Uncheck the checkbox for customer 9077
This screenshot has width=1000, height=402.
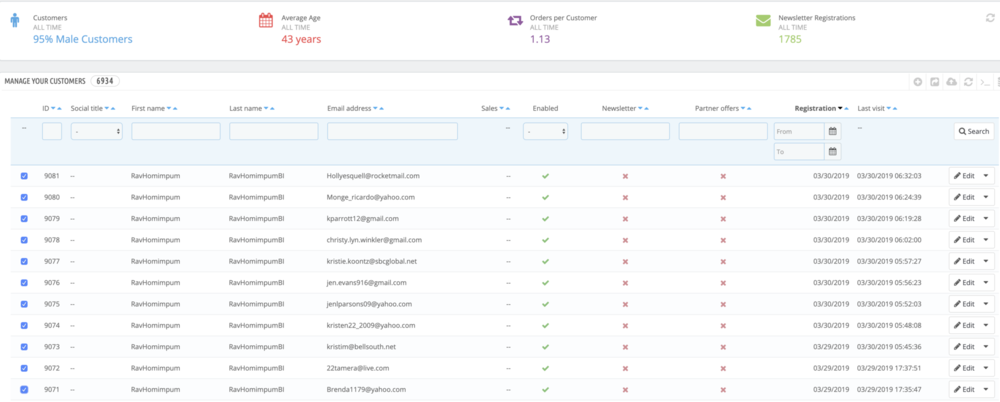click(24, 261)
